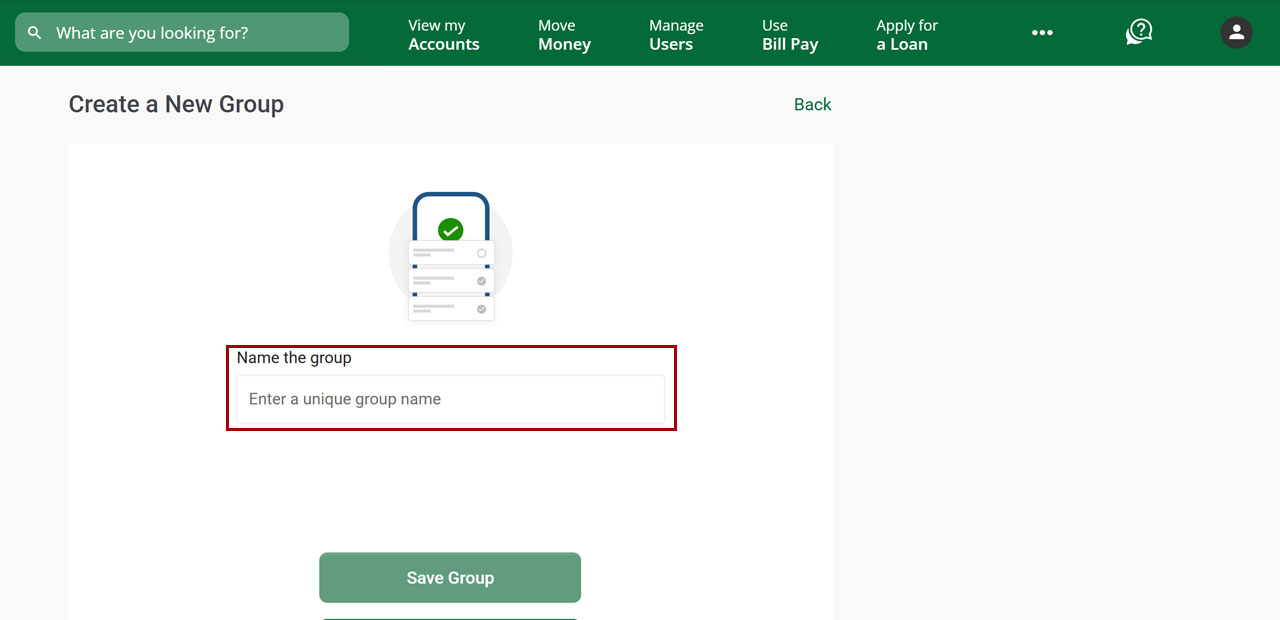Click the partially visible button below Save Group
Image resolution: width=1280 pixels, height=620 pixels.
[x=450, y=618]
